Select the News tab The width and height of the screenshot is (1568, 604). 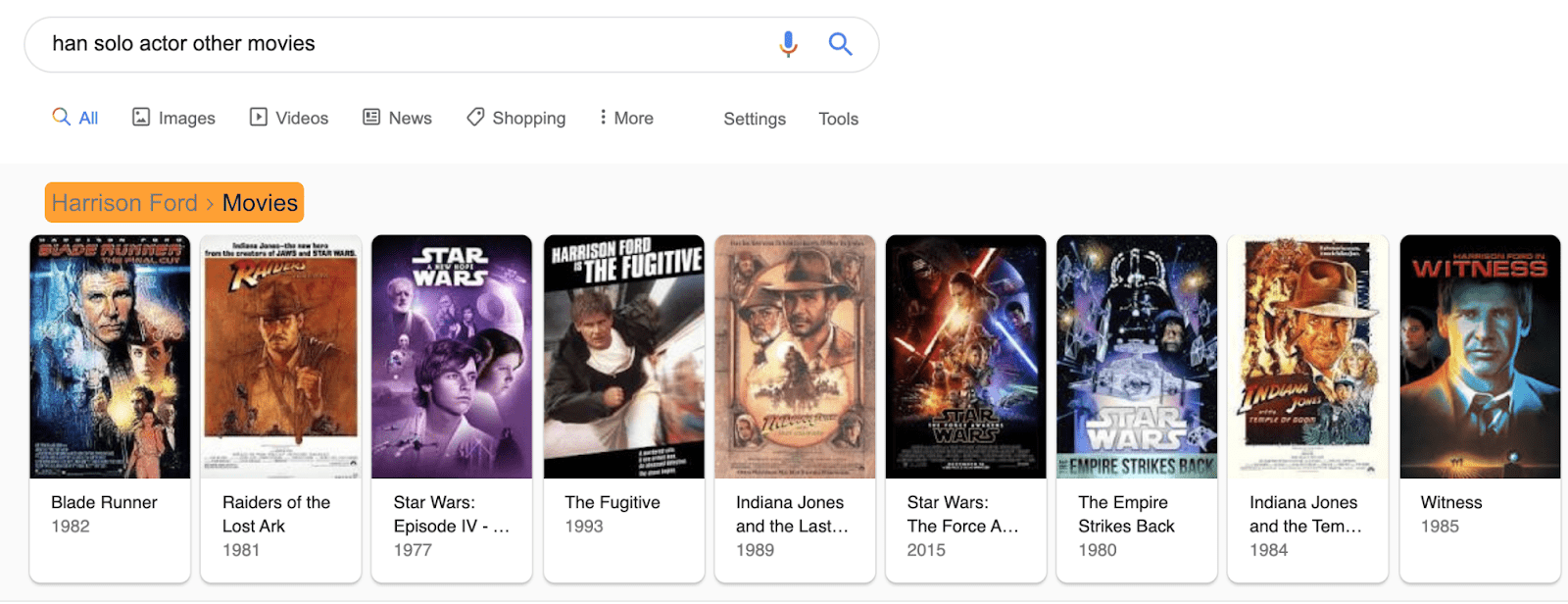pos(397,118)
